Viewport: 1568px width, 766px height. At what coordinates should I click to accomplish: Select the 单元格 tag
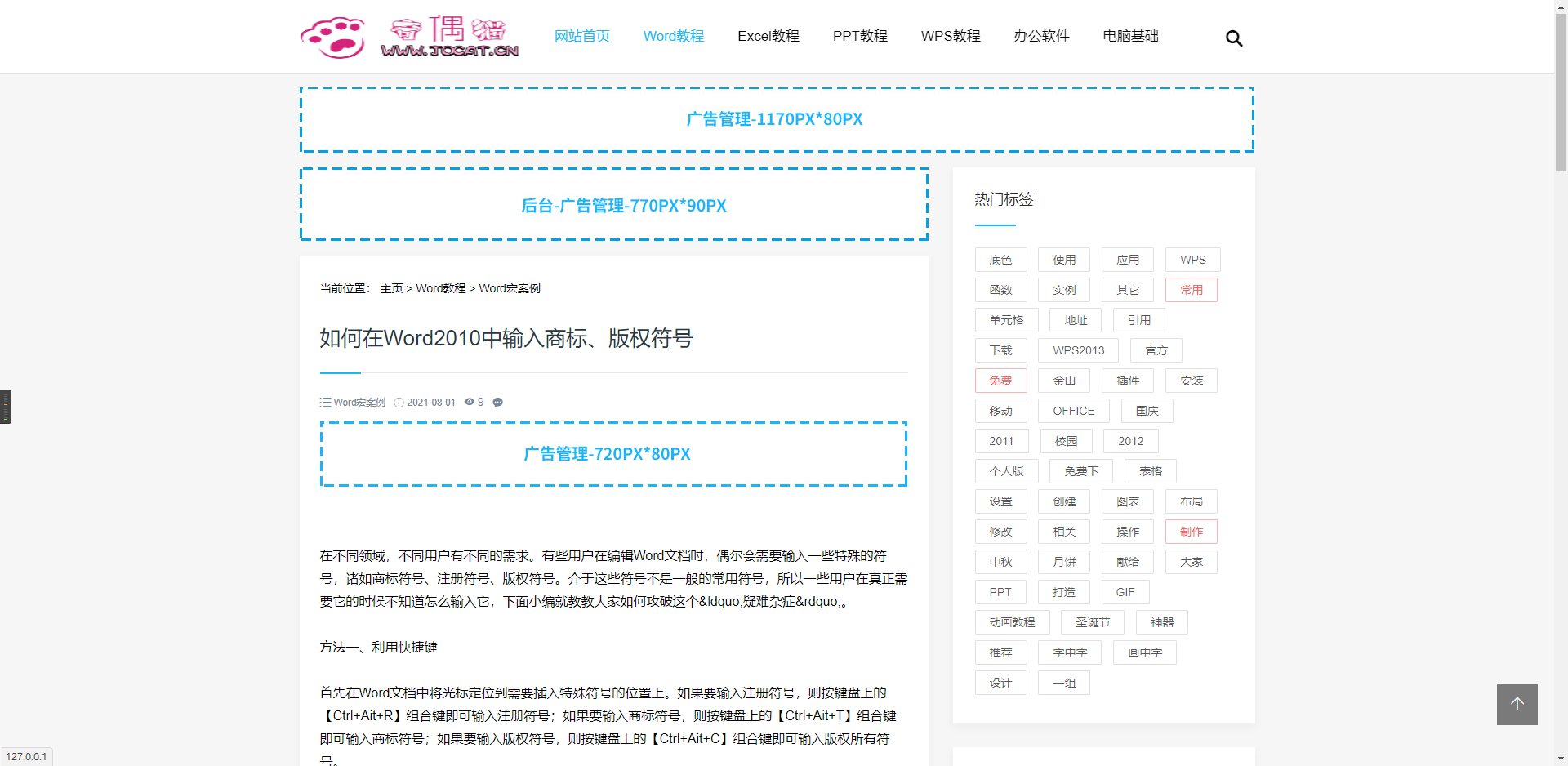click(x=1006, y=320)
